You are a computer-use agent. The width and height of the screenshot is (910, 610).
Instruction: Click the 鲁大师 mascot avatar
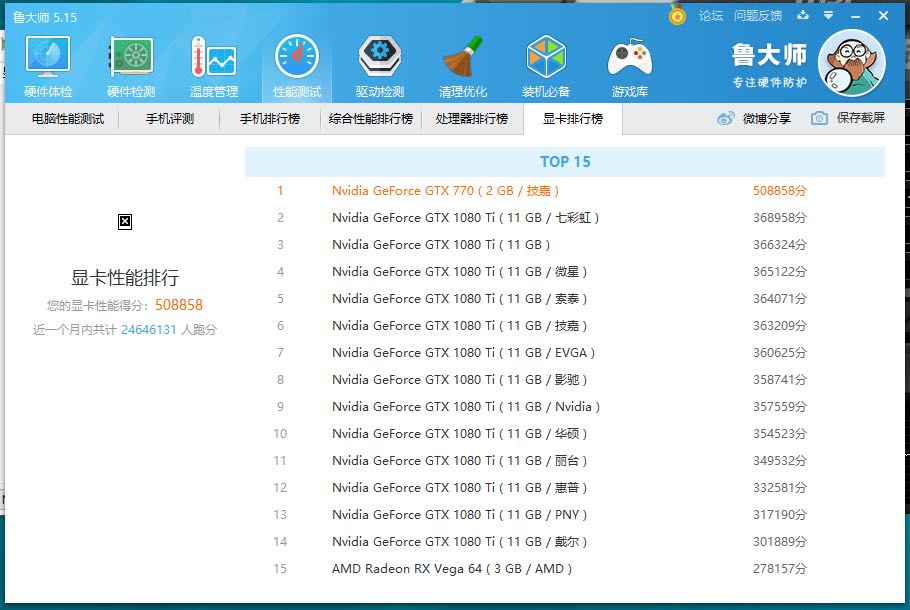click(851, 62)
